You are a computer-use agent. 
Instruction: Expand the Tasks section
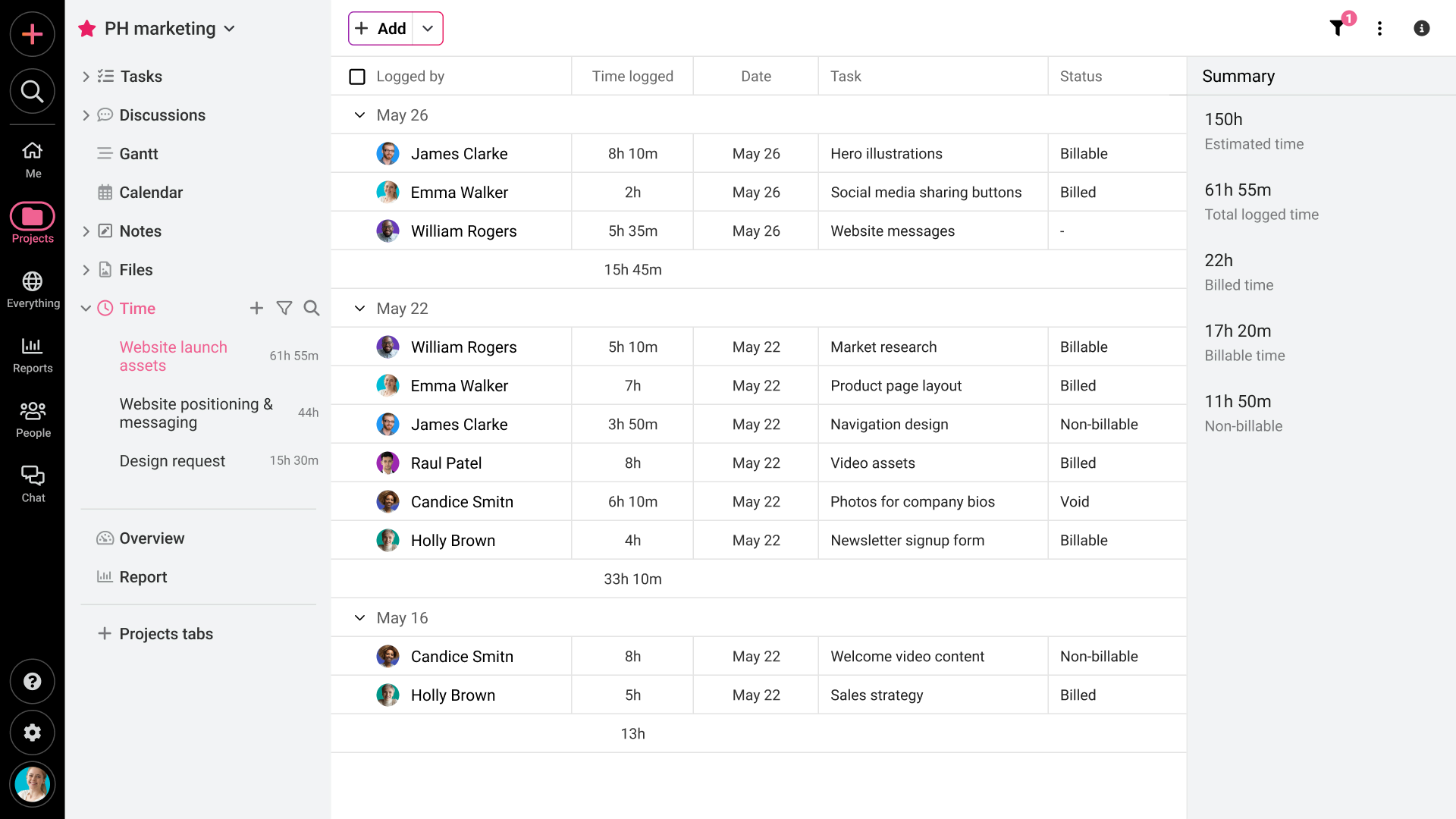point(86,76)
